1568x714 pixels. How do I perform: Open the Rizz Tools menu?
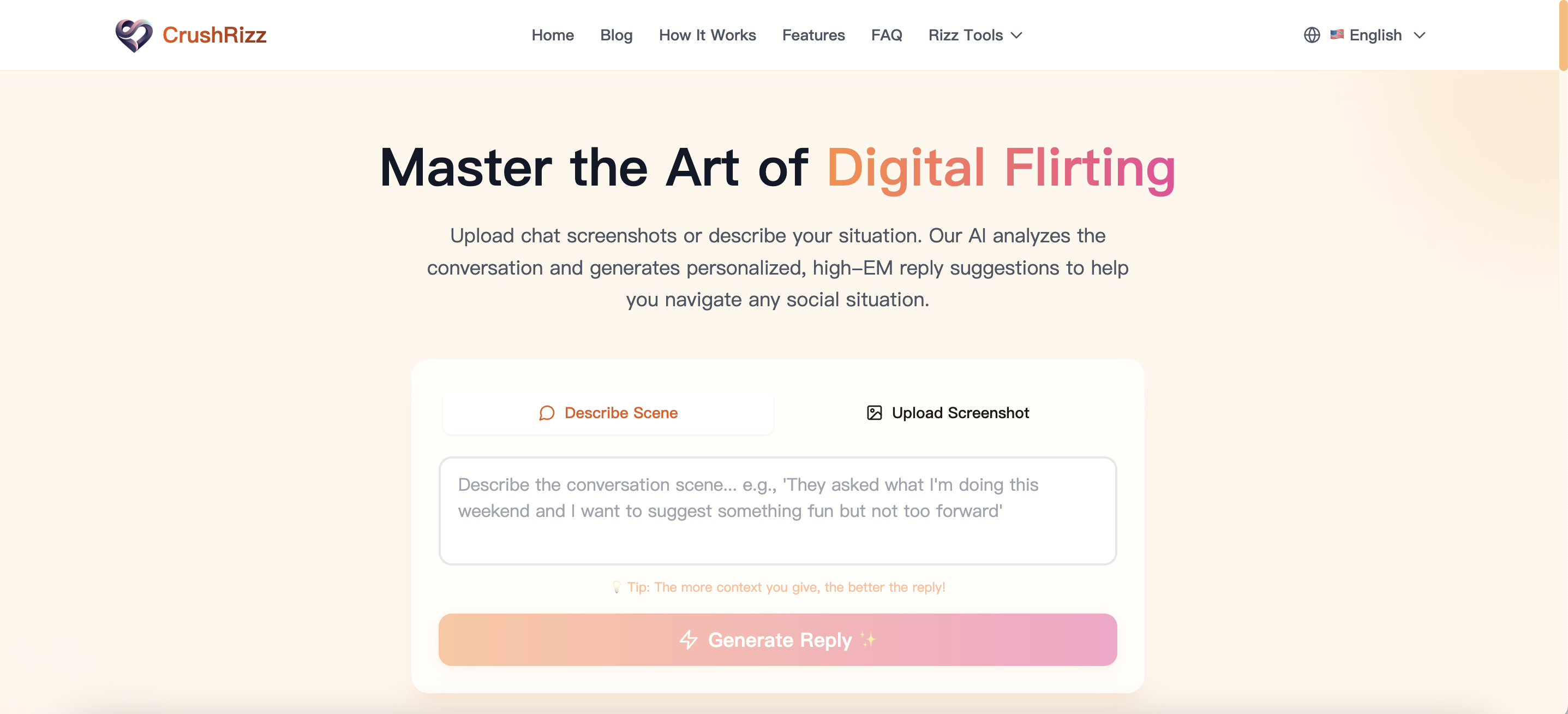tap(975, 35)
